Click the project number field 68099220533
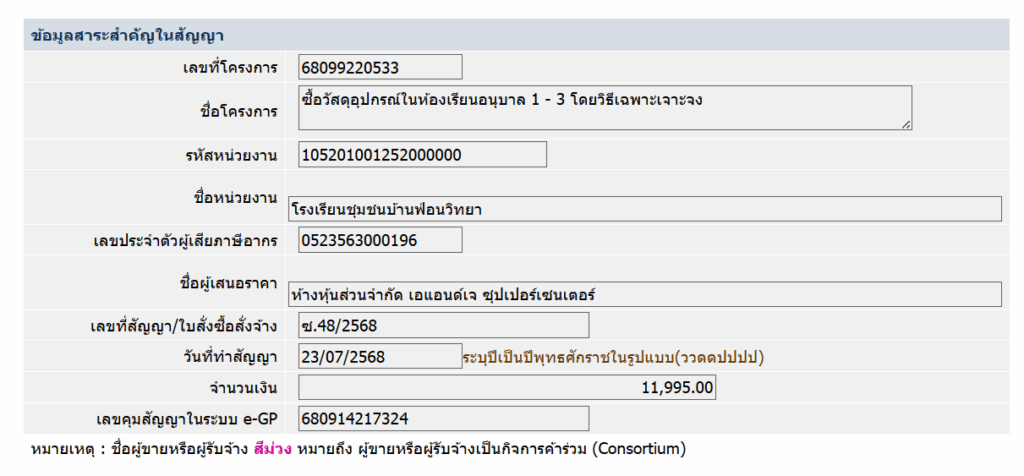 click(380, 67)
